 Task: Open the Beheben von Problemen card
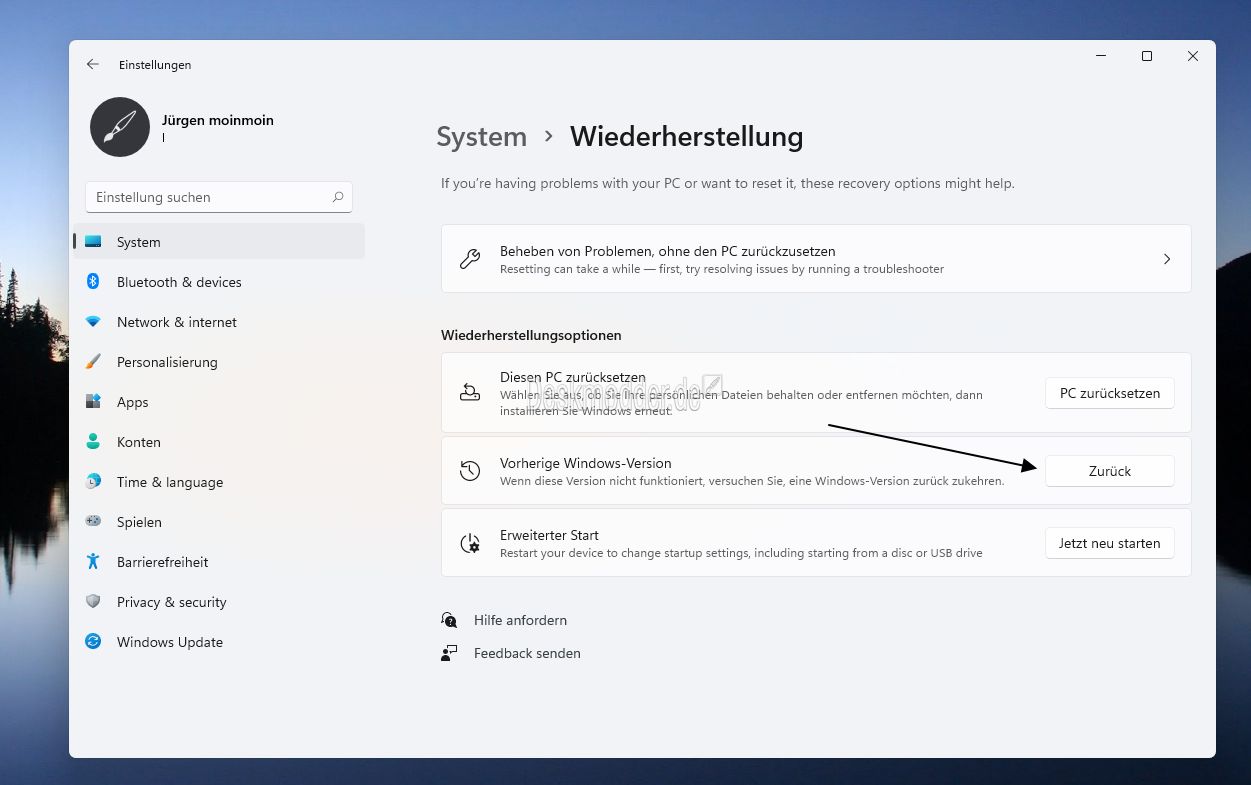tap(816, 259)
